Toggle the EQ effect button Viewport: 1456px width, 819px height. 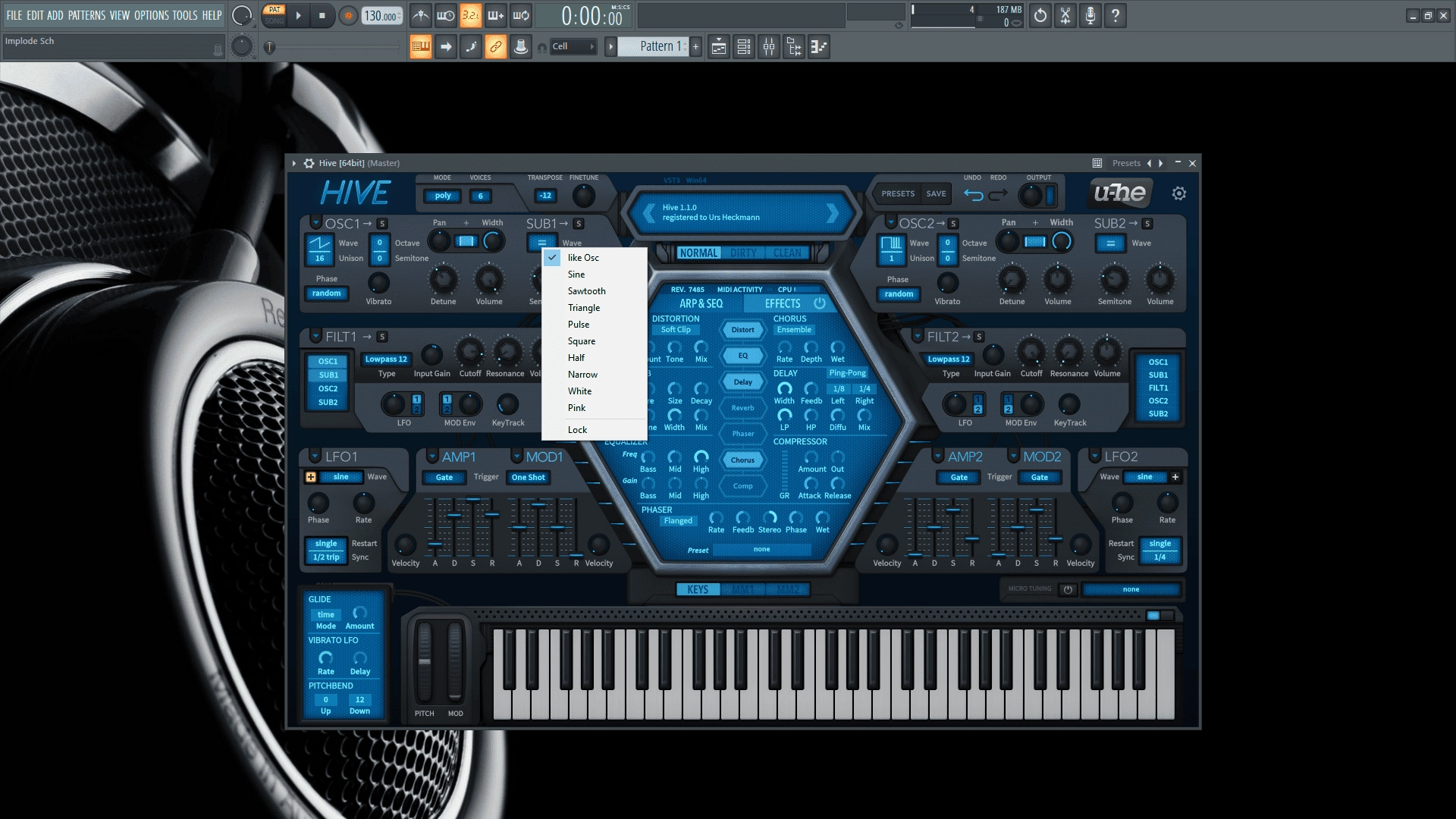(x=743, y=356)
